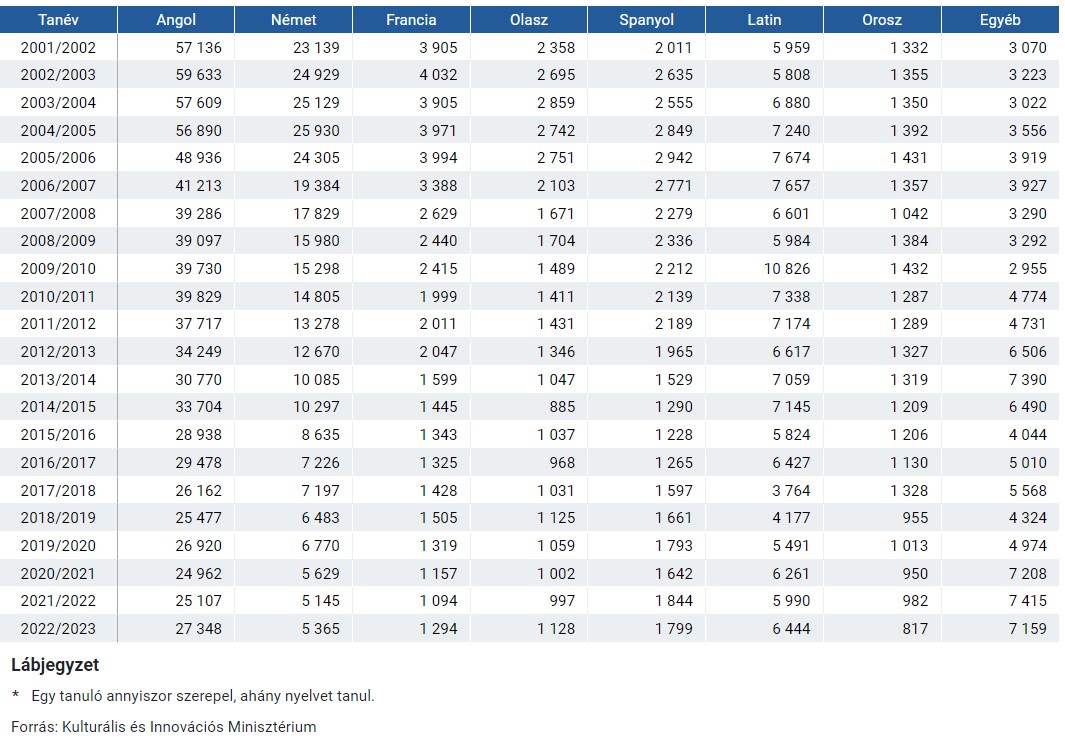Select Angol value 59 633 for 2002/2003

(198, 75)
